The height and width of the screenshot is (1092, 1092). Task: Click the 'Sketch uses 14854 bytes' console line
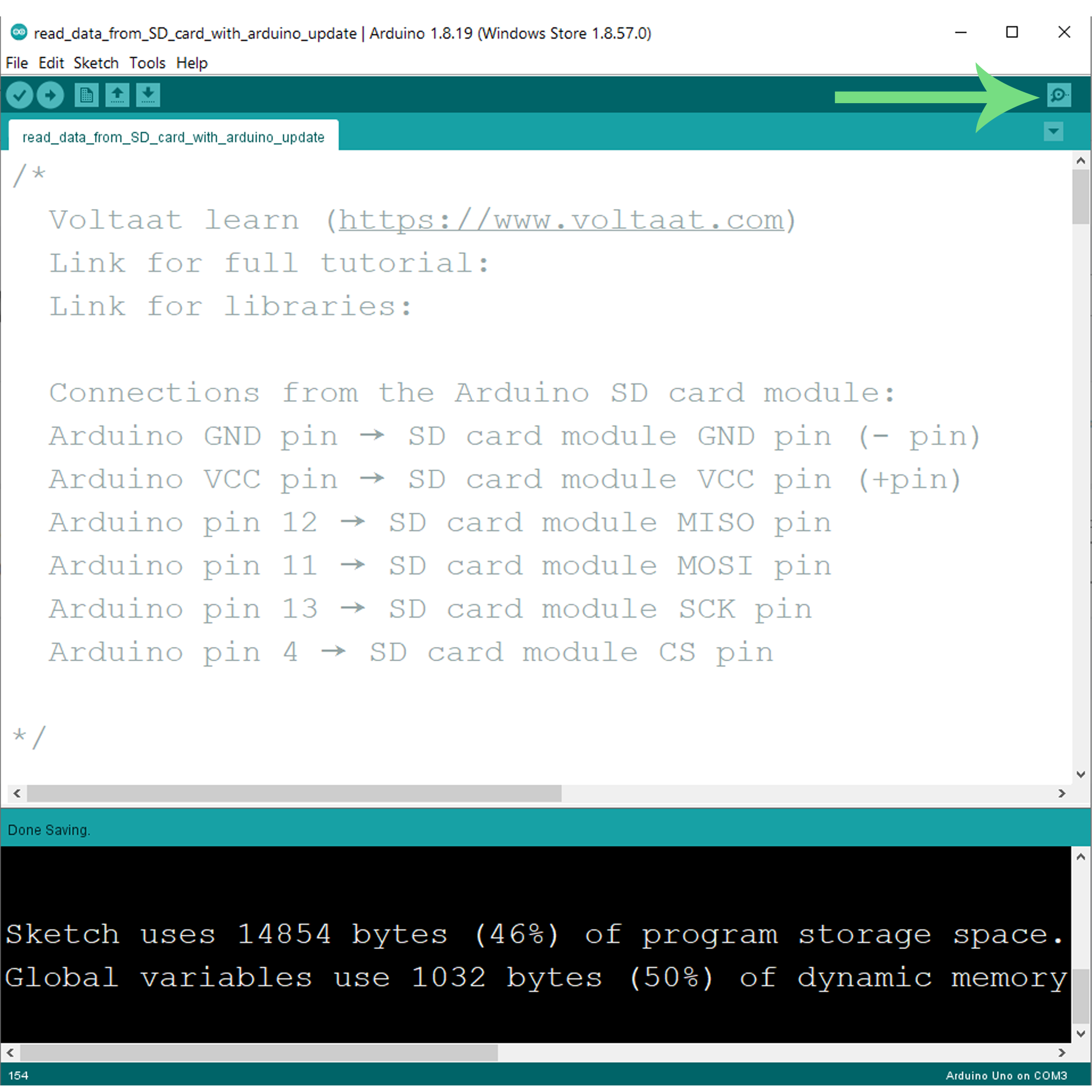534,935
